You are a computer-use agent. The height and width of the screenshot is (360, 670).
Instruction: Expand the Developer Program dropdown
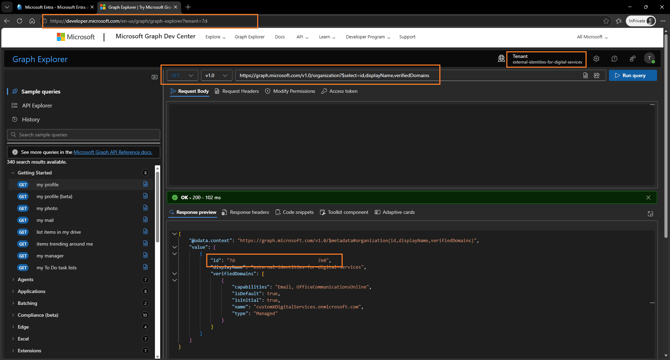click(x=368, y=37)
